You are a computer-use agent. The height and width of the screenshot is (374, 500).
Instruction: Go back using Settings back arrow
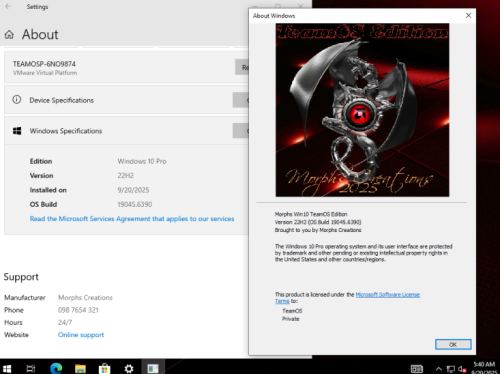(x=8, y=6)
